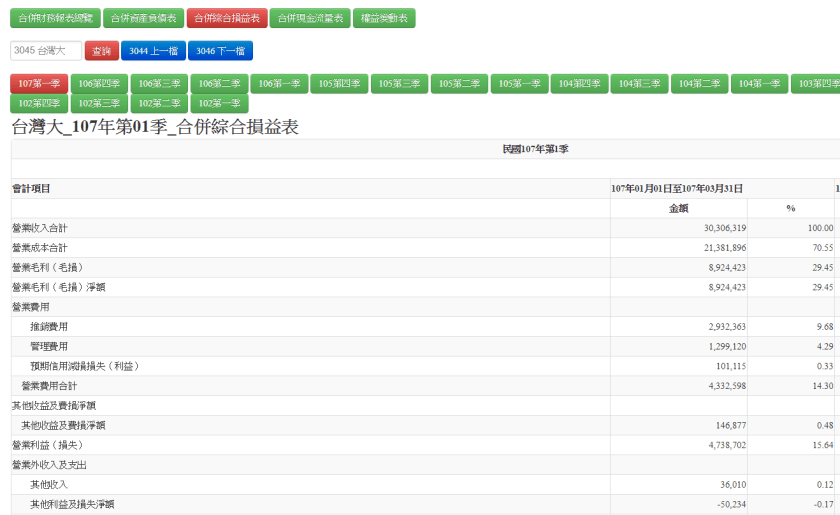View the 104第四季 quarter report
This screenshot has width=840, height=515.
click(579, 84)
